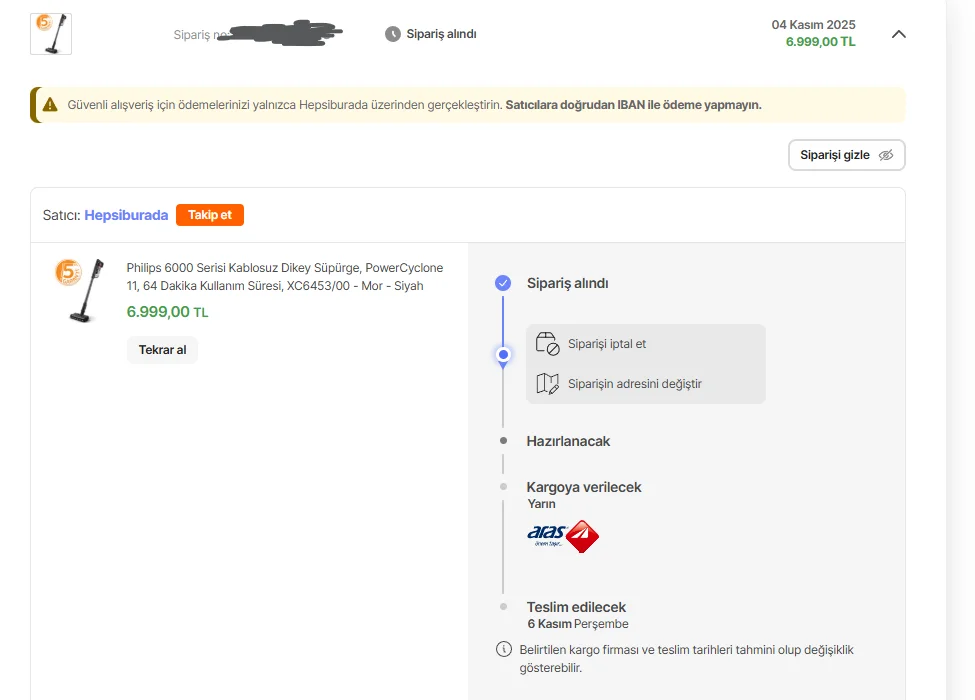Image resolution: width=975 pixels, height=700 pixels.
Task: Click the vacuum product thumbnail image
Action: click(x=80, y=290)
